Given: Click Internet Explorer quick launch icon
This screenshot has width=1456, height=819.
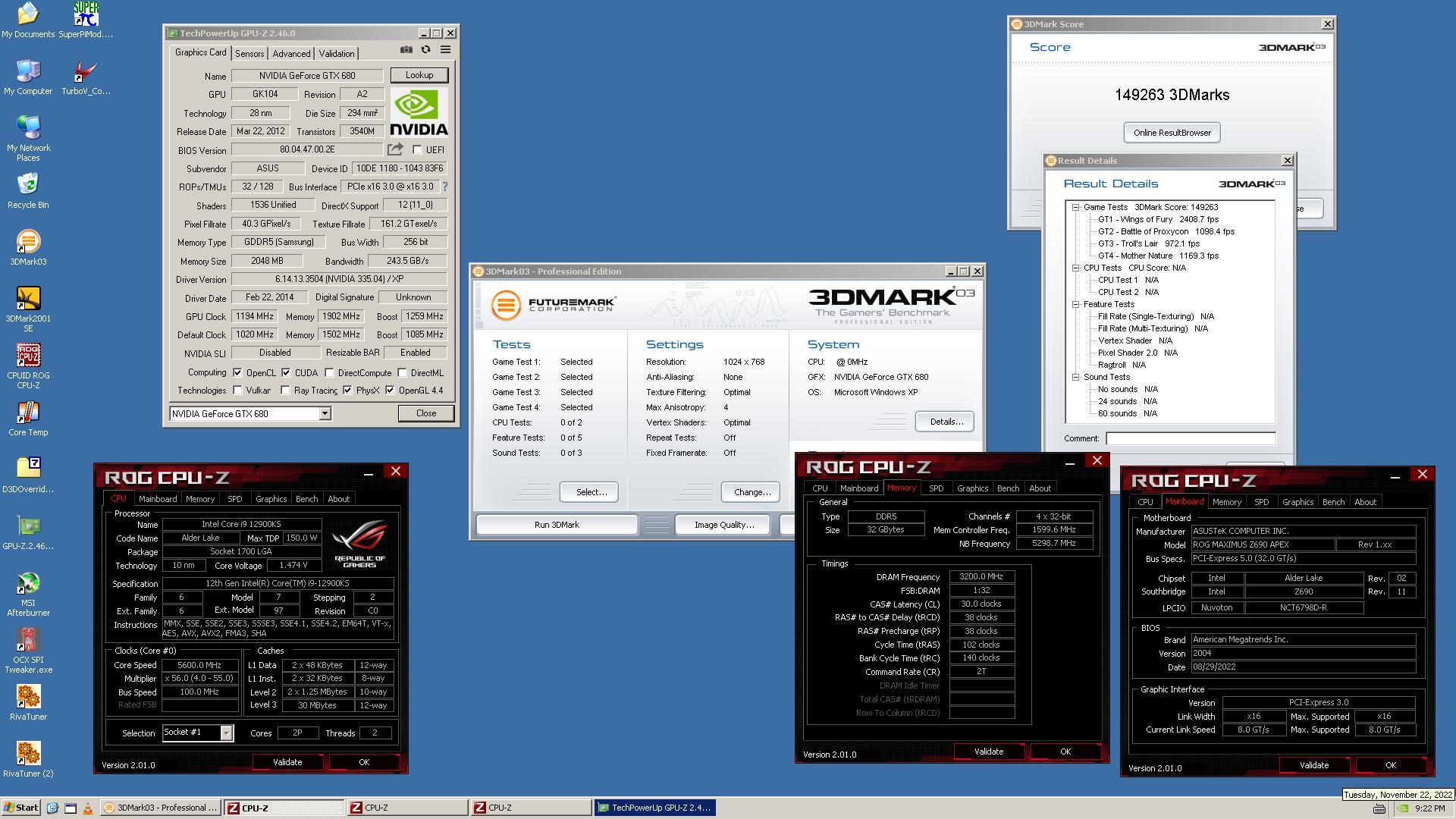Looking at the screenshot, I should [52, 808].
